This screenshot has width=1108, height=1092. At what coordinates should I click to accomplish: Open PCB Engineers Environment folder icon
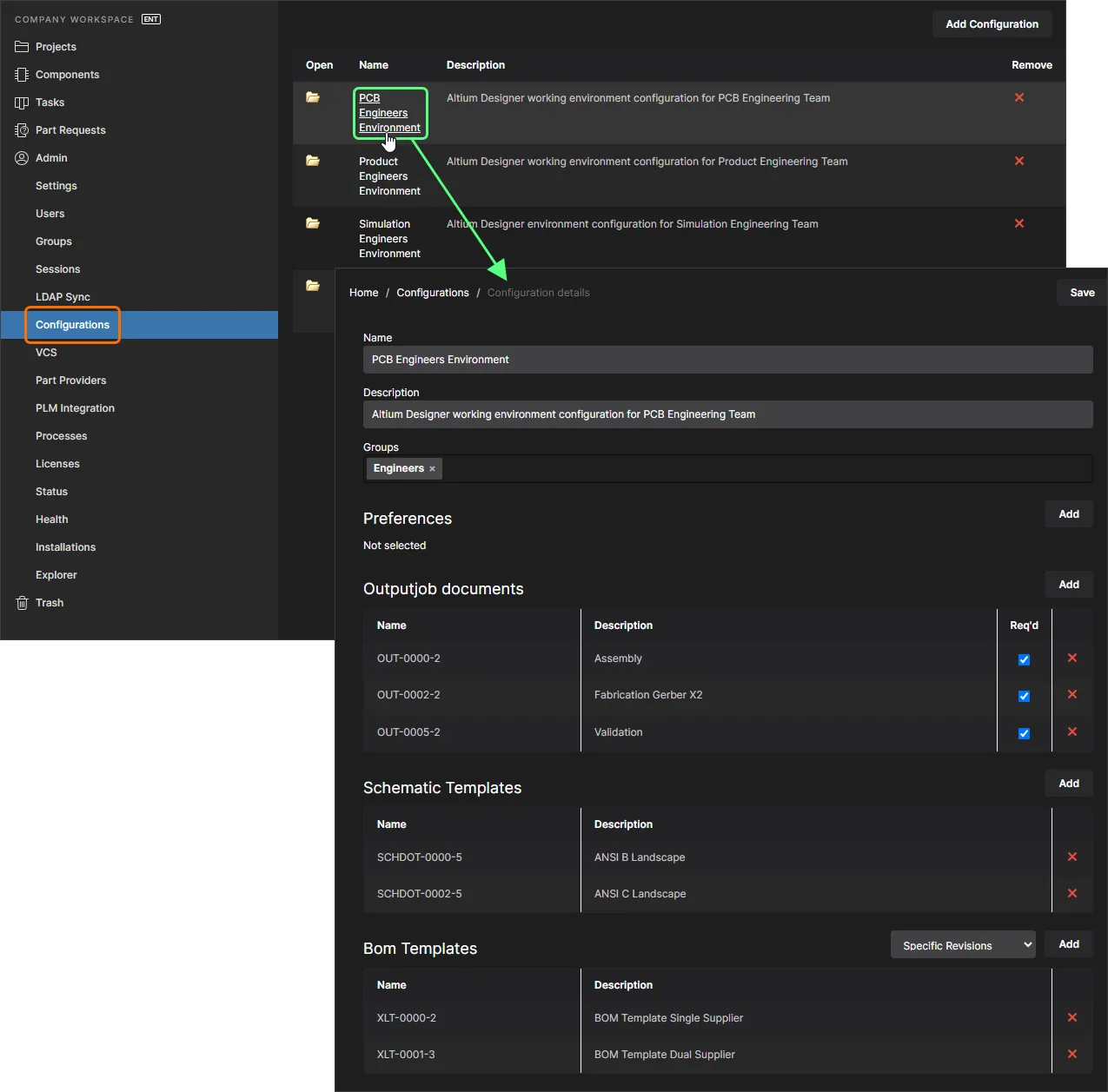[x=313, y=97]
